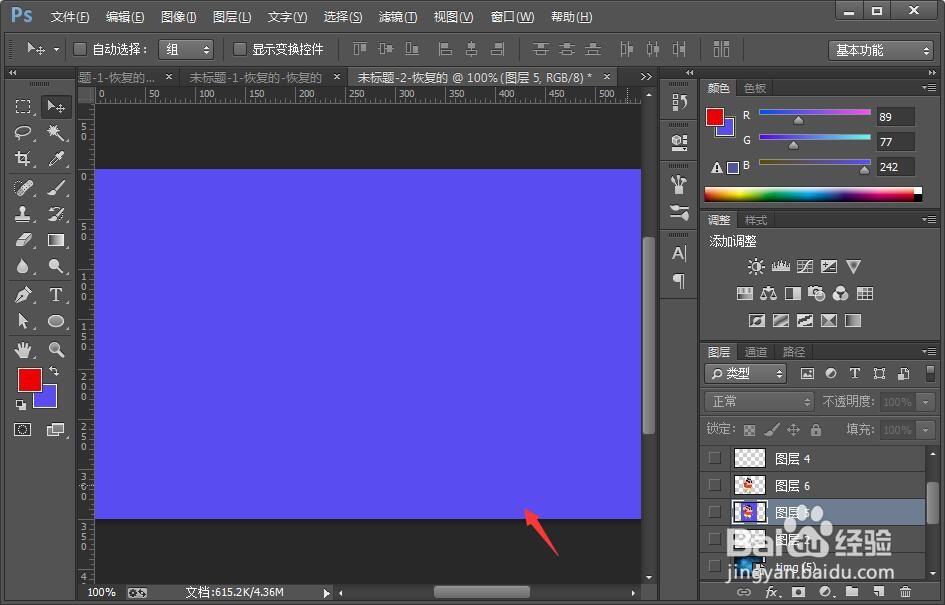Click the add layer style fx icon
This screenshot has width=945, height=605.
(771, 592)
